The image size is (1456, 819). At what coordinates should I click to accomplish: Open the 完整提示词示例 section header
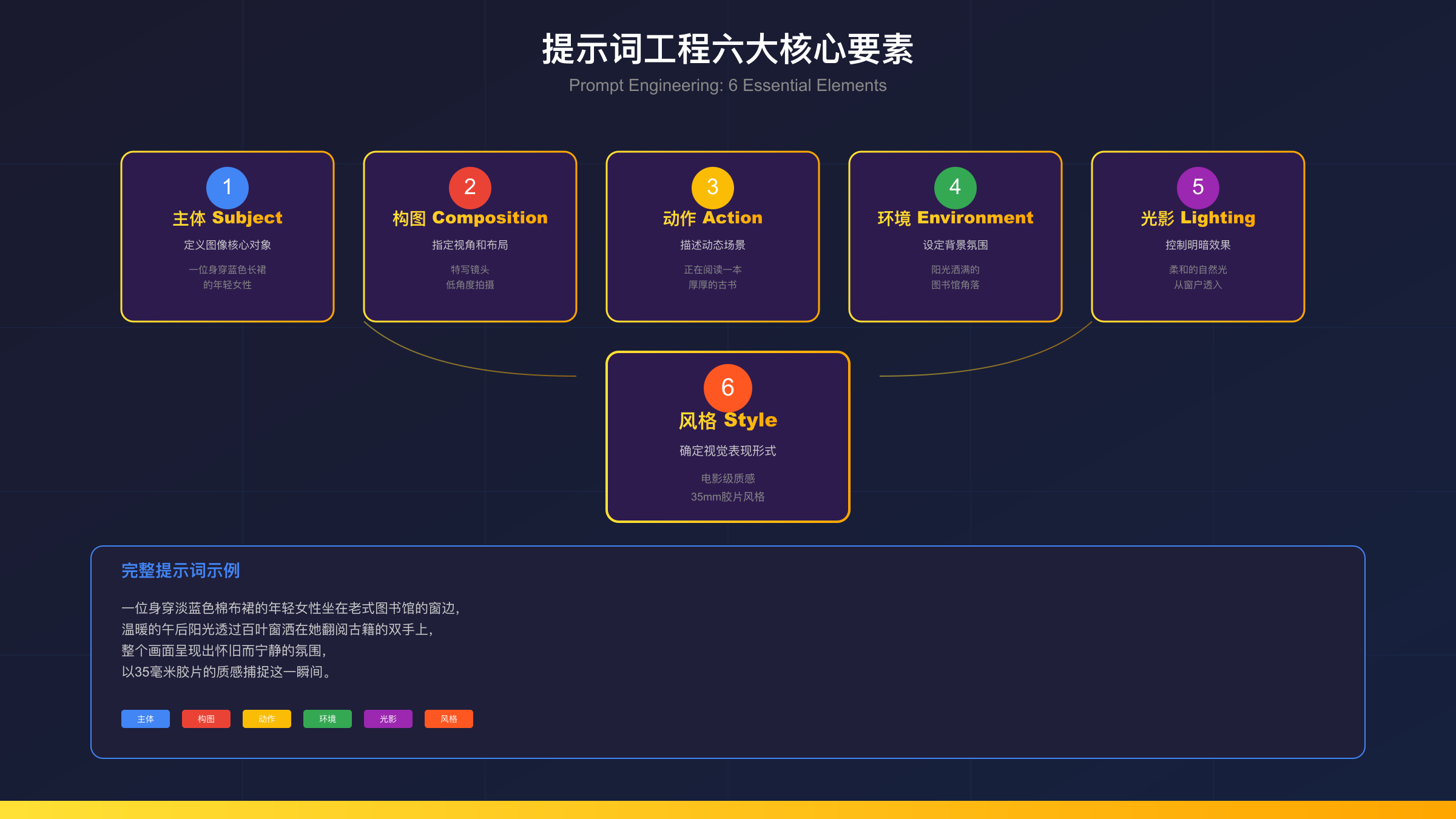180,571
